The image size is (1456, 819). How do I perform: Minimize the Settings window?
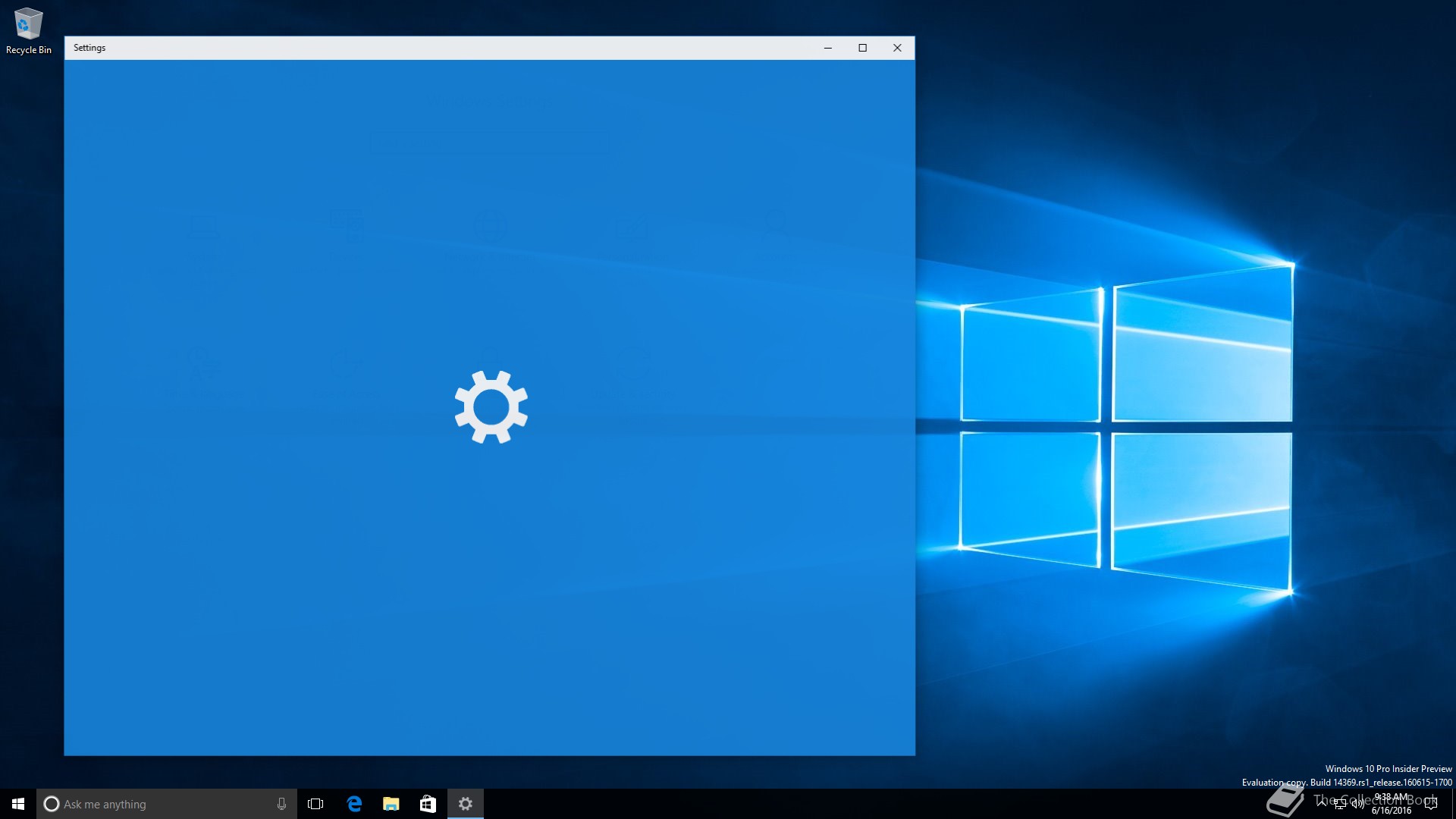click(828, 48)
